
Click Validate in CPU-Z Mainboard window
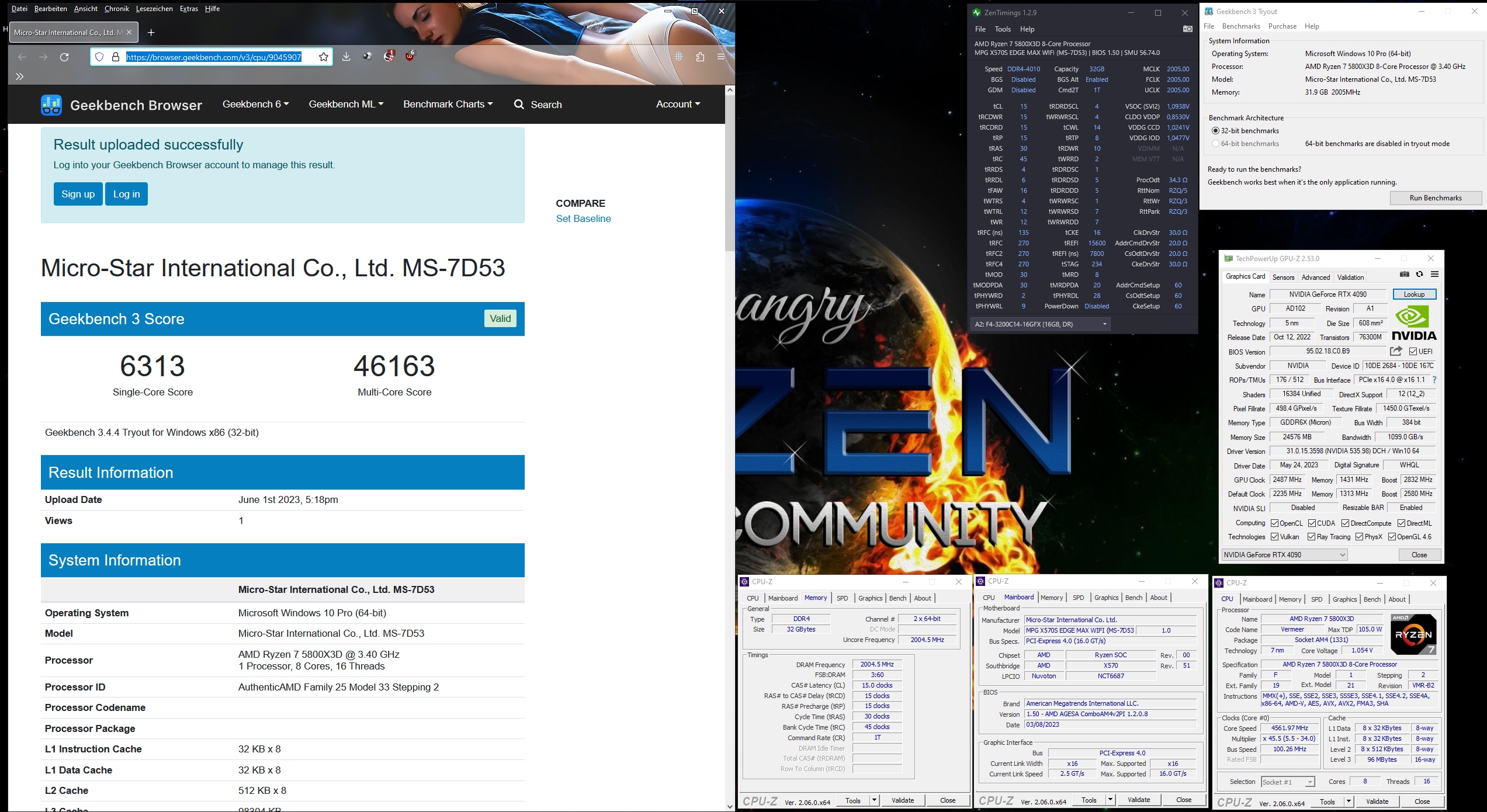pyautogui.click(x=1139, y=800)
